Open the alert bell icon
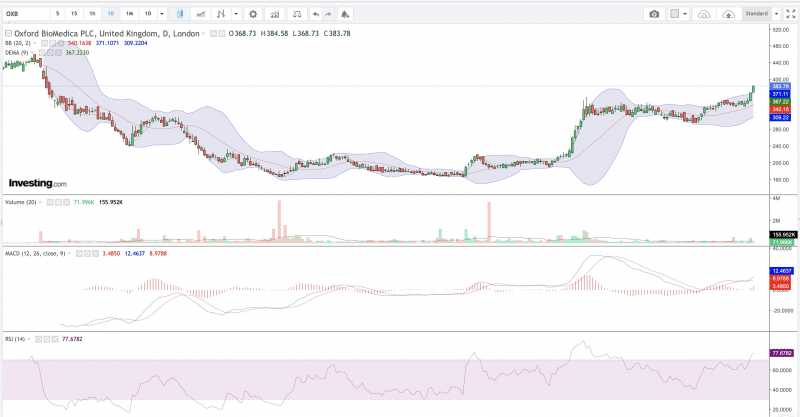The height and width of the screenshot is (417, 800). pos(346,14)
